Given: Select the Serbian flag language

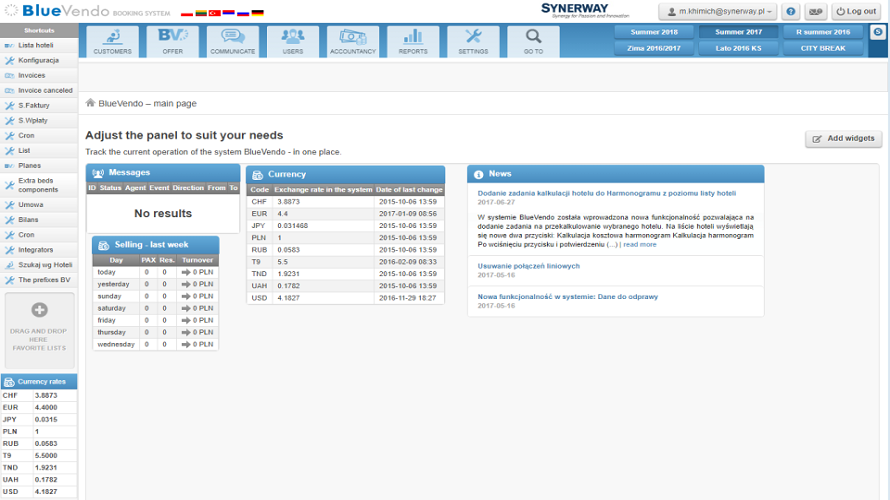Looking at the screenshot, I should click(229, 13).
